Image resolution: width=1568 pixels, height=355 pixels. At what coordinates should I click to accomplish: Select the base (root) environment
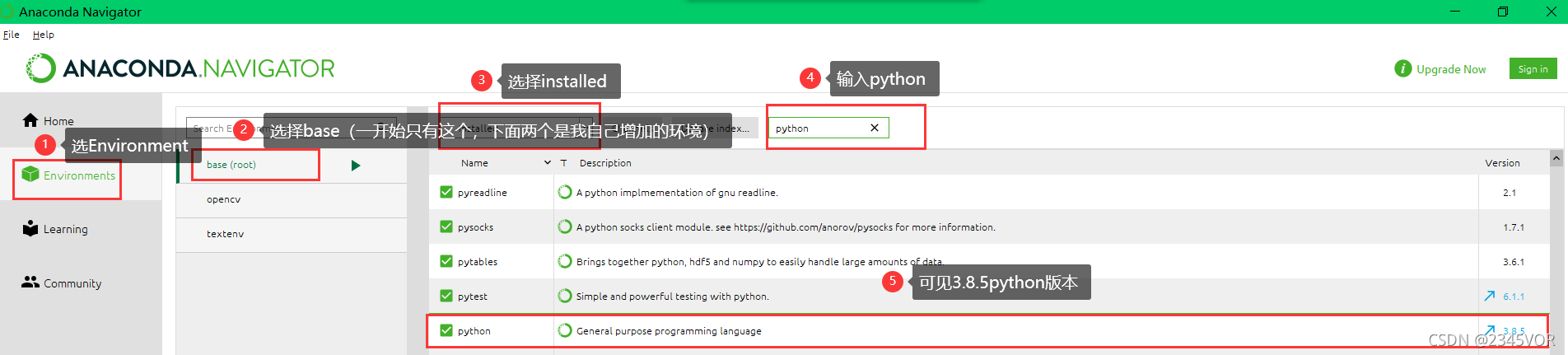point(231,165)
